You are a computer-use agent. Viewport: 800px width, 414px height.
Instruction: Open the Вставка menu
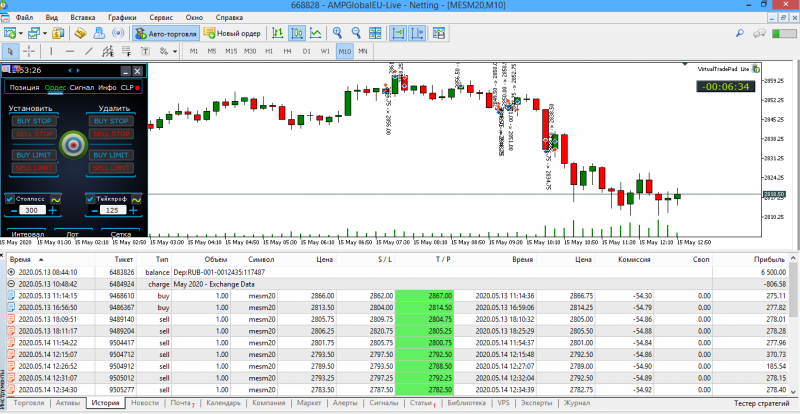[x=83, y=17]
